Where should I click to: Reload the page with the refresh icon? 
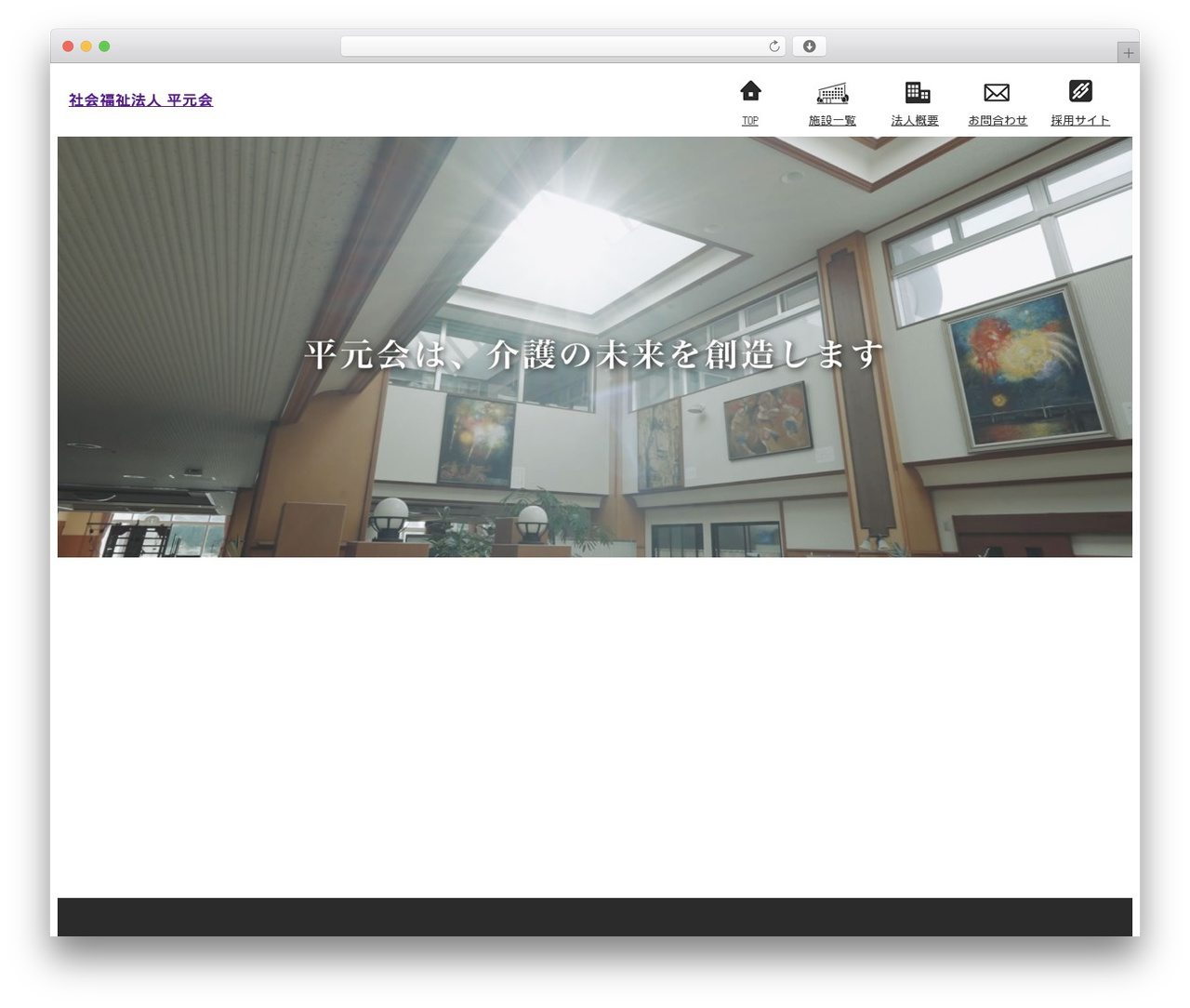[x=774, y=46]
